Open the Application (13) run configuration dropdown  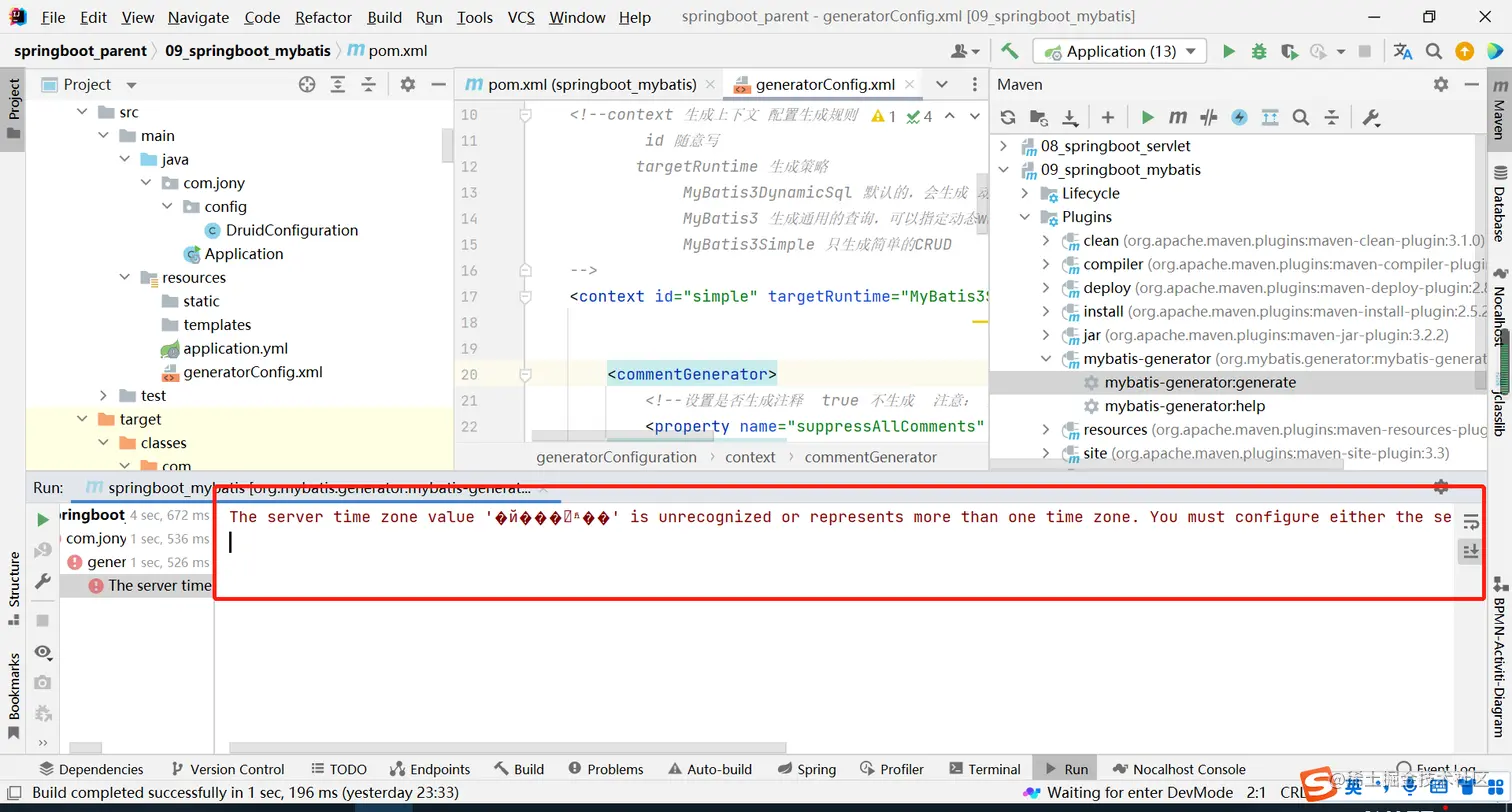[x=1120, y=51]
